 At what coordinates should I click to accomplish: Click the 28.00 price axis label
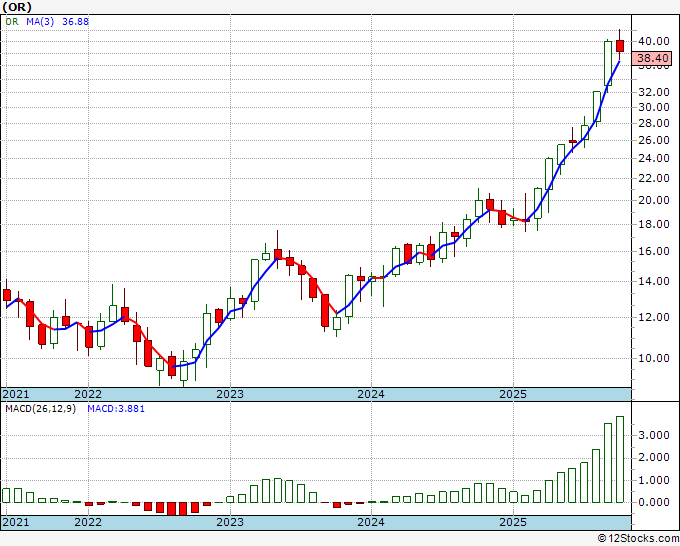pyautogui.click(x=653, y=124)
